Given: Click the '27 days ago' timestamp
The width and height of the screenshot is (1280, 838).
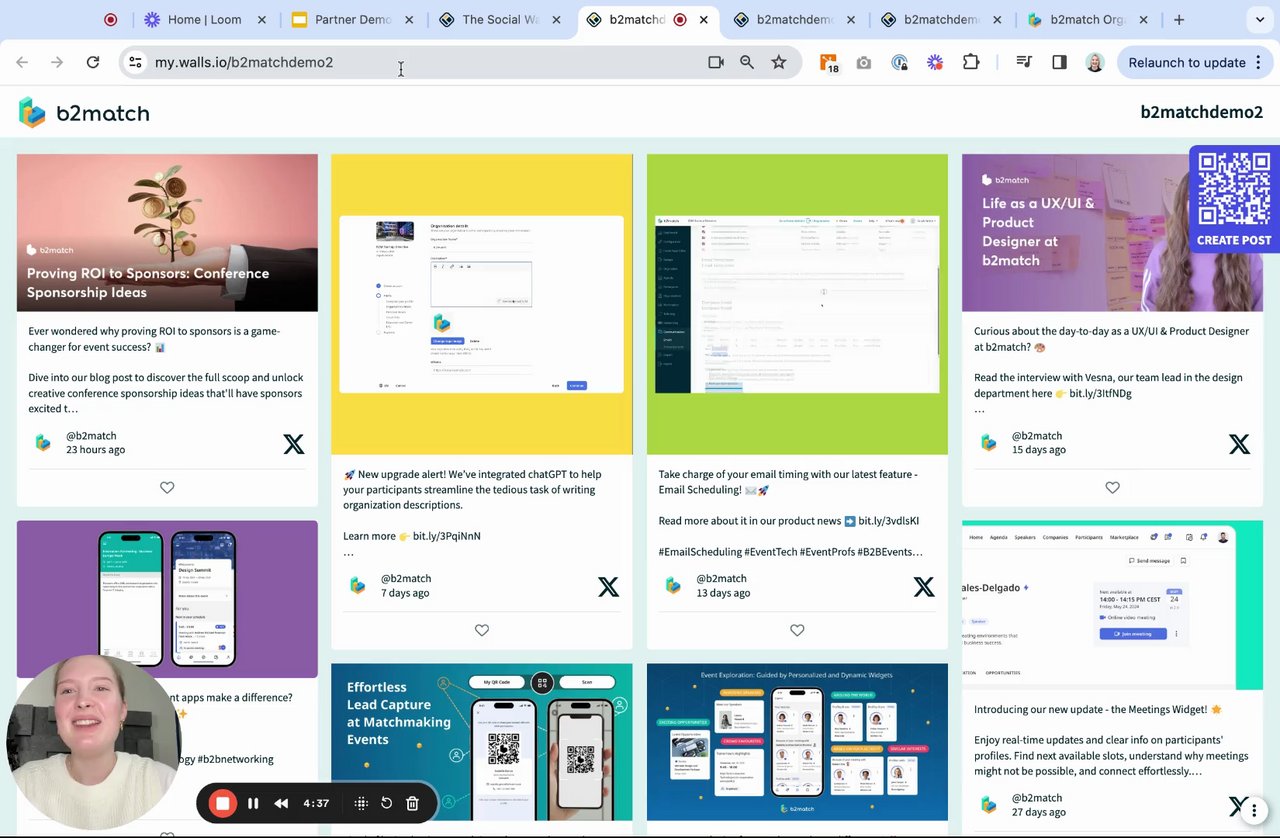Looking at the screenshot, I should coord(1039,812).
